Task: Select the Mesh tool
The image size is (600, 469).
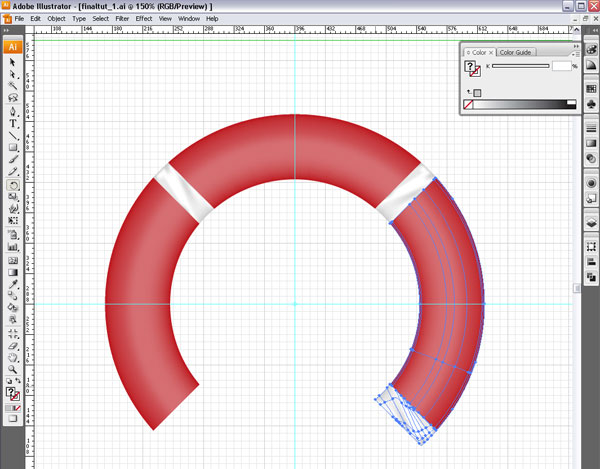Action: pos(13,261)
